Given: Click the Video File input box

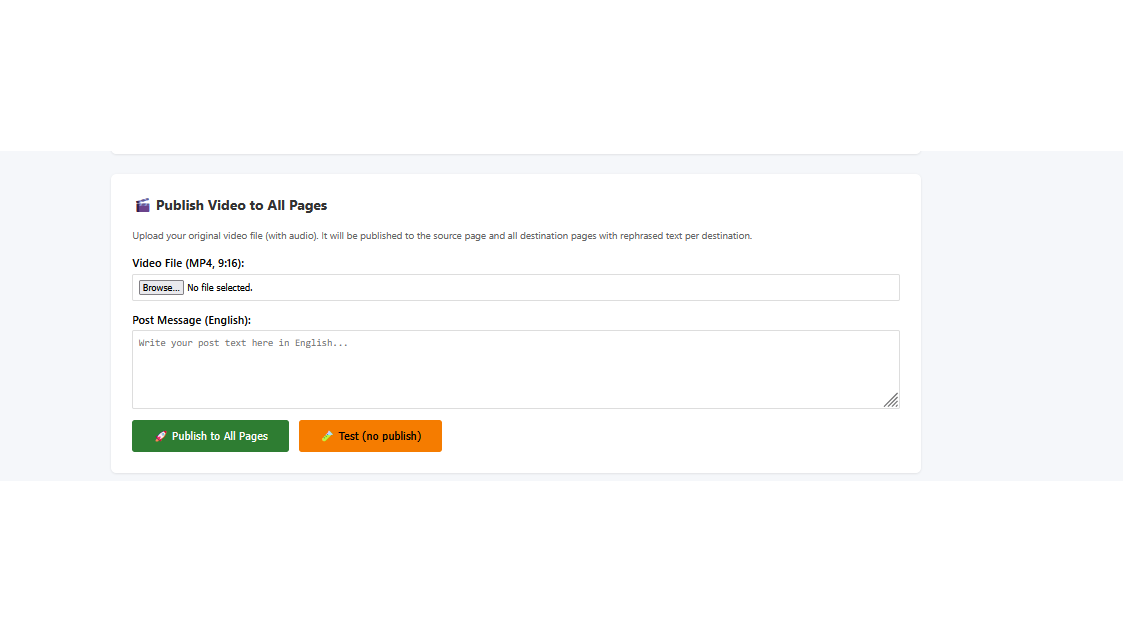Looking at the screenshot, I should 516,287.
